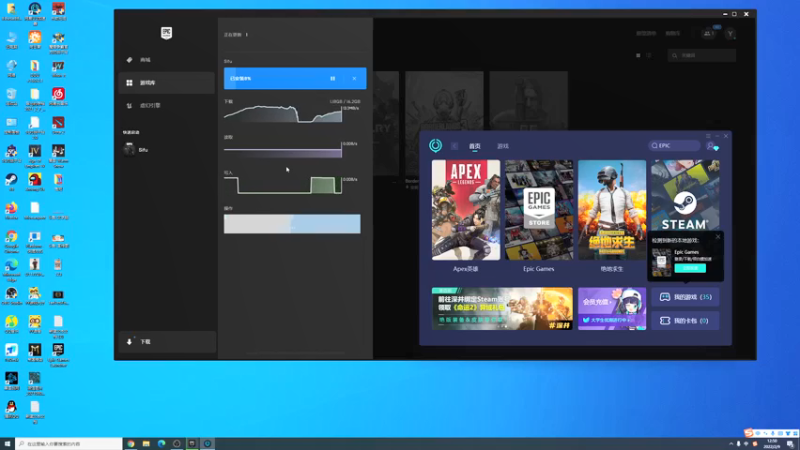Go back with booster back arrow

pos(454,146)
